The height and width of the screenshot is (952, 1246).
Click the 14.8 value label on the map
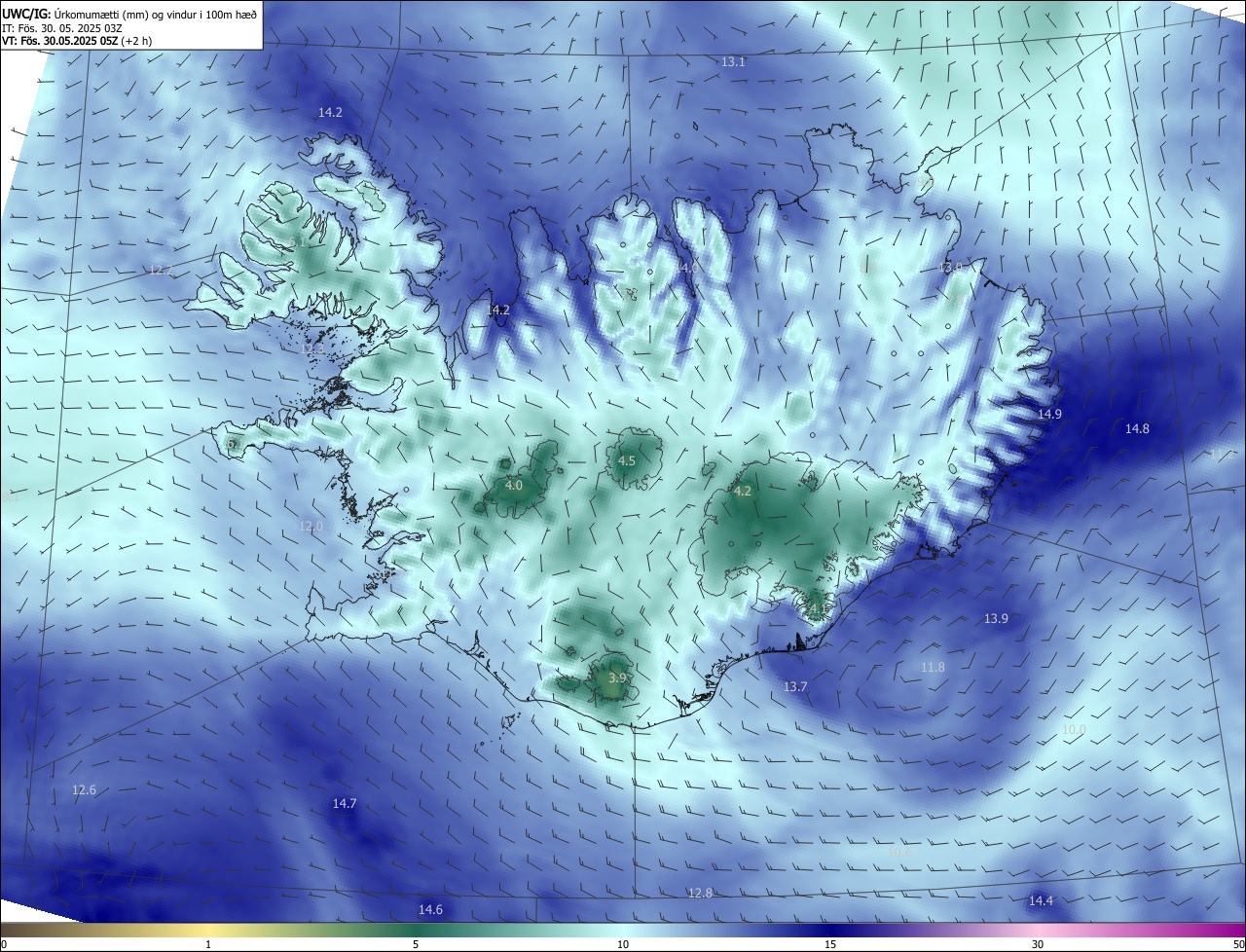[x=1137, y=428]
